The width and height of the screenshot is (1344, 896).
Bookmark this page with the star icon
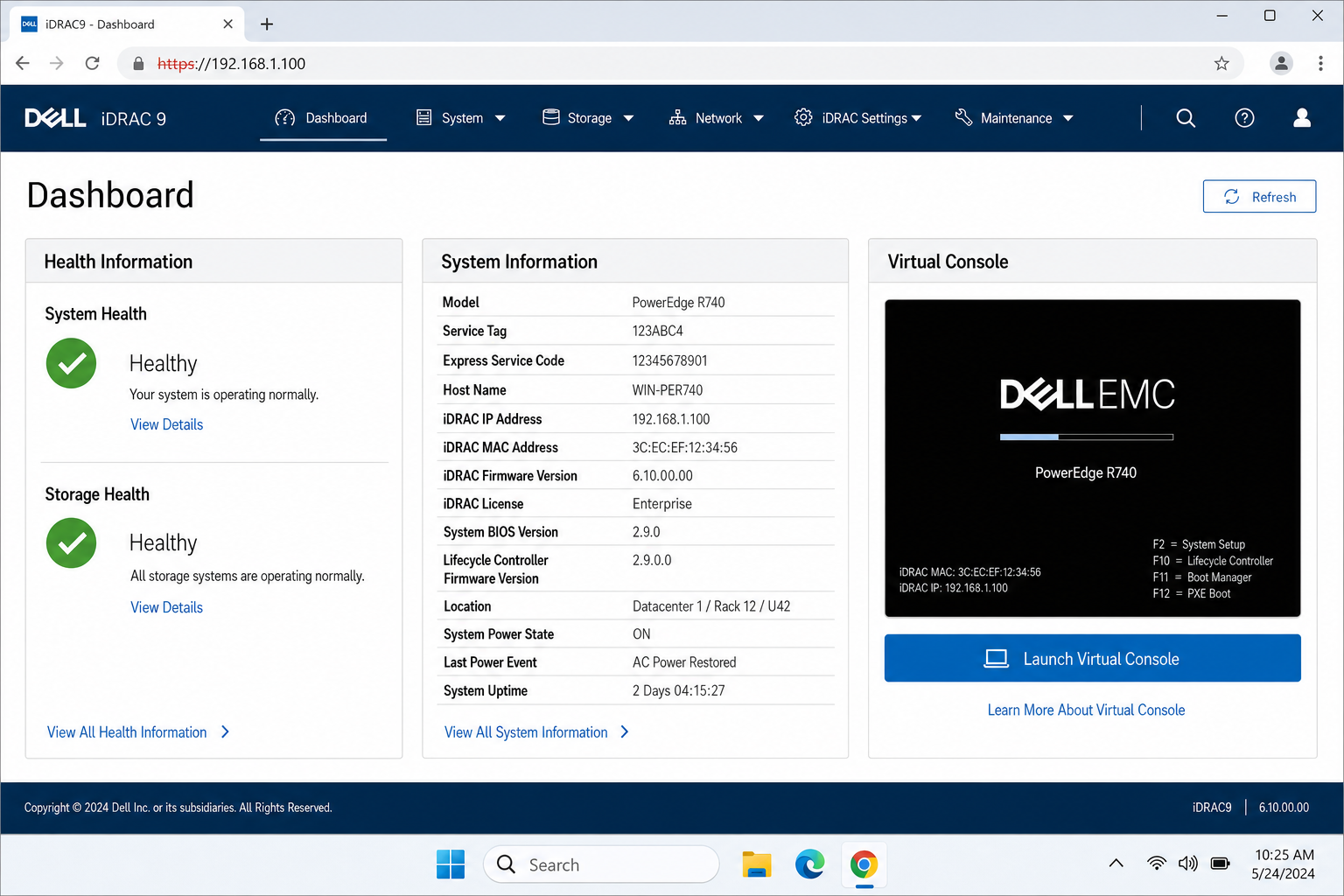point(1221,63)
